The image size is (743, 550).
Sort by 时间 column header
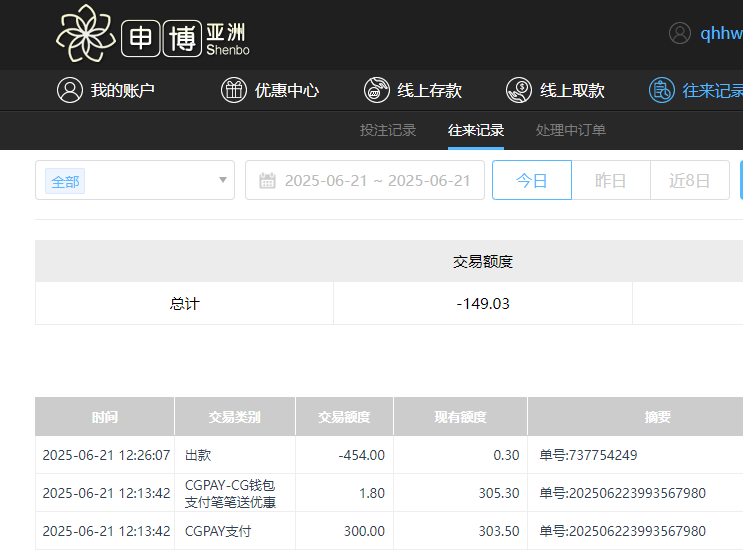click(x=104, y=417)
